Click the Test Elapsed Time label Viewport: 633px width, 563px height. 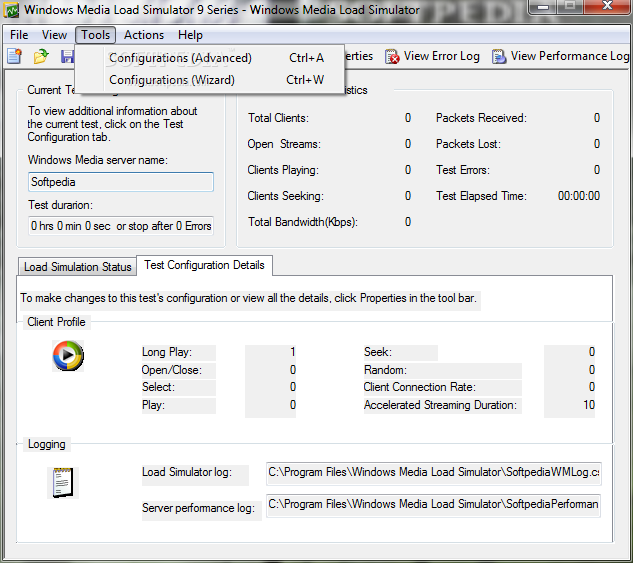pyautogui.click(x=481, y=196)
